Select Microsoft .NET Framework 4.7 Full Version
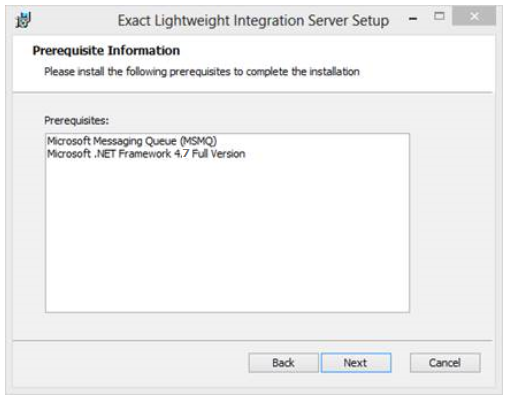Screen dimensions: 508x399 click(x=146, y=154)
